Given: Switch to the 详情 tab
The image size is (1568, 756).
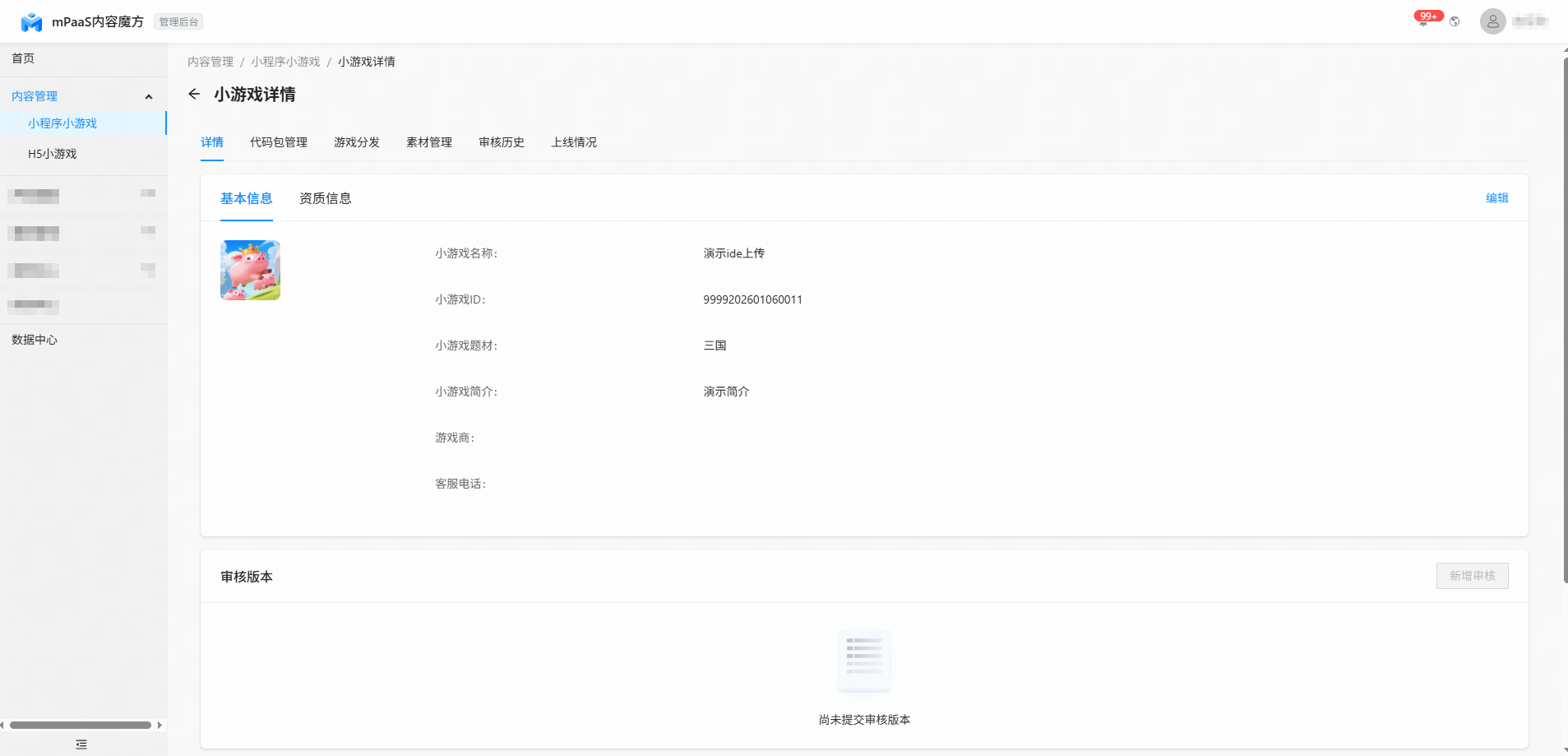Looking at the screenshot, I should click(212, 142).
